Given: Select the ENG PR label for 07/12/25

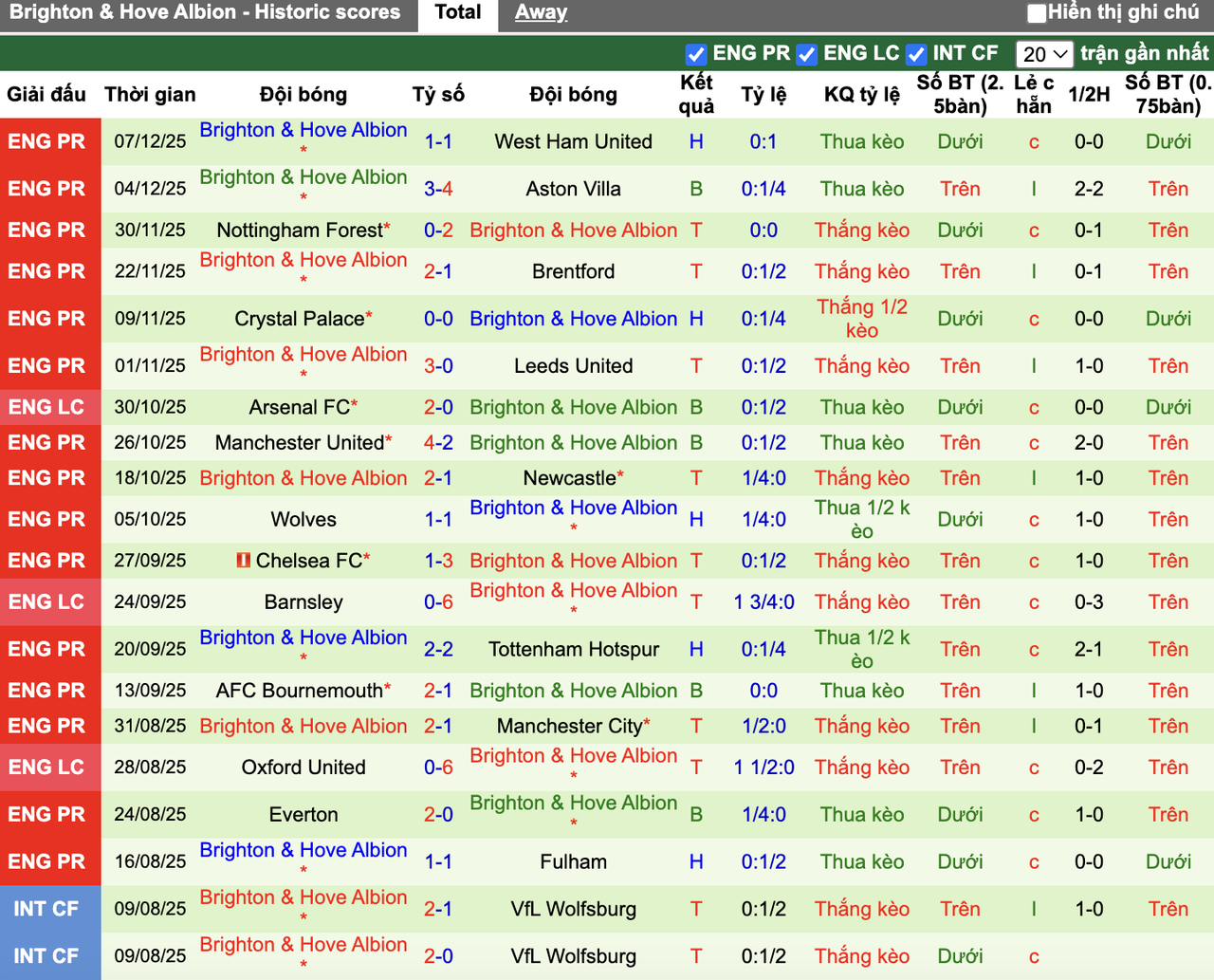Looking at the screenshot, I should pyautogui.click(x=46, y=141).
